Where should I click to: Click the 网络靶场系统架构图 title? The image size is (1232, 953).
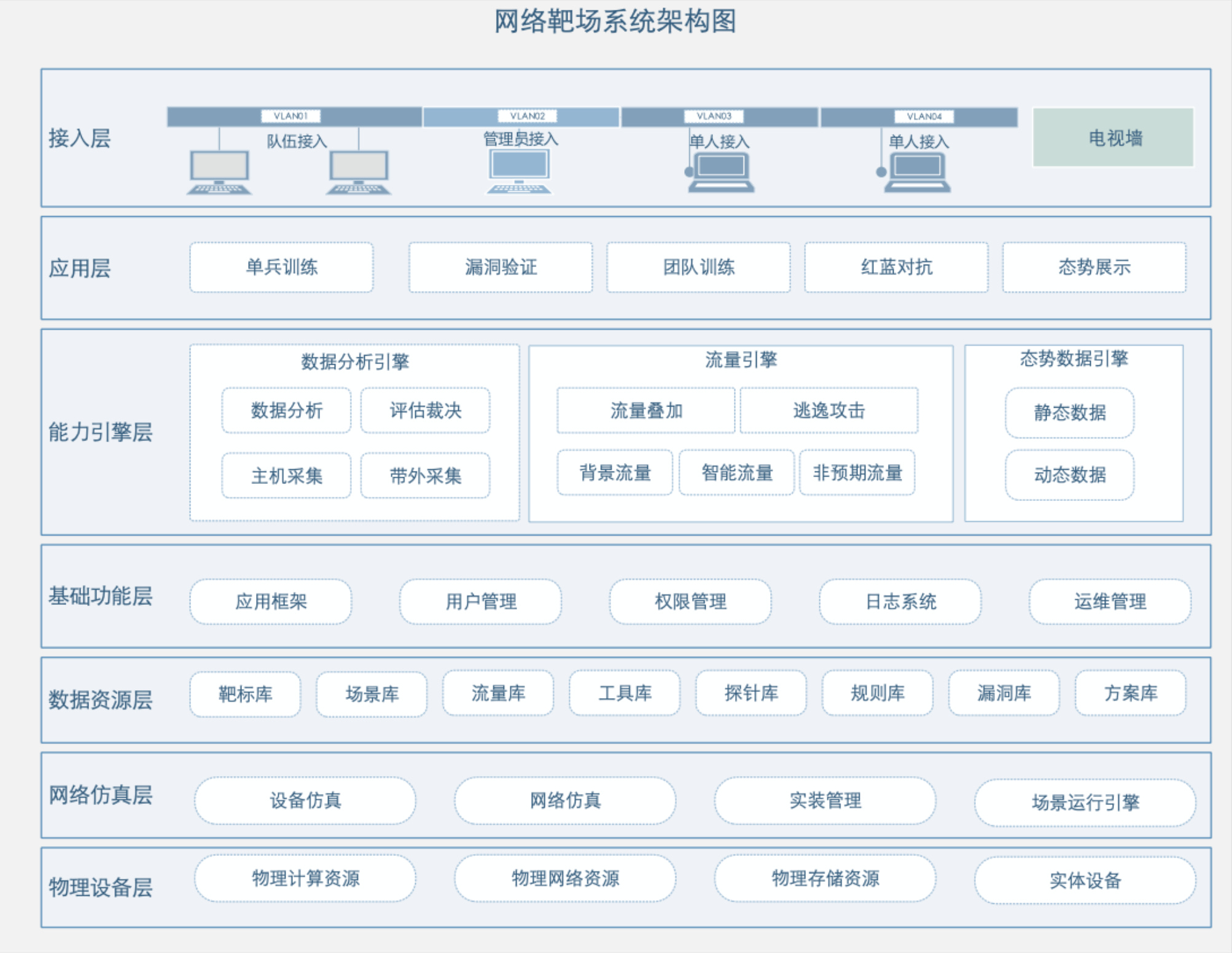[615, 21]
